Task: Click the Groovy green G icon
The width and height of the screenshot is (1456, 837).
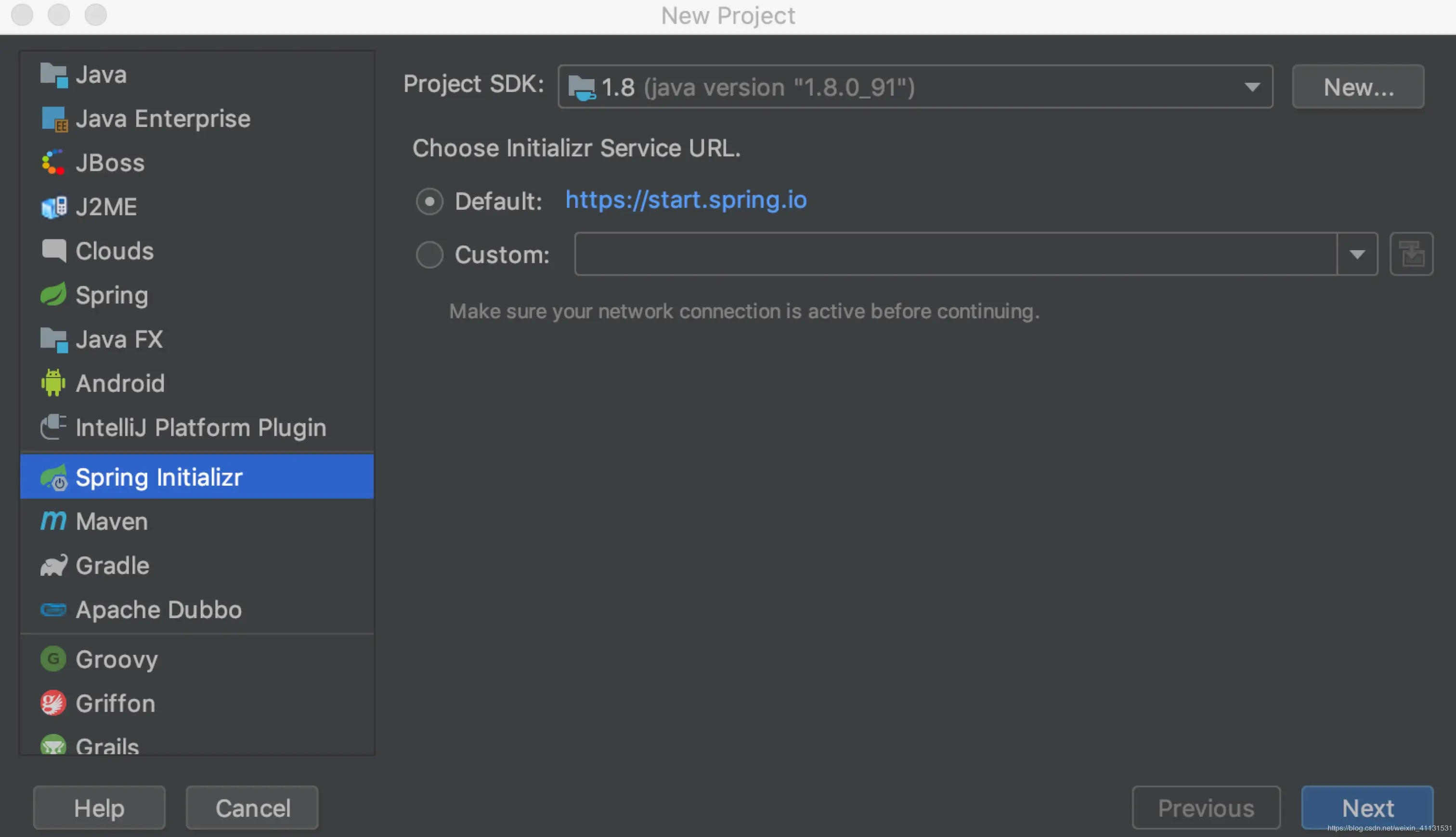Action: point(53,658)
